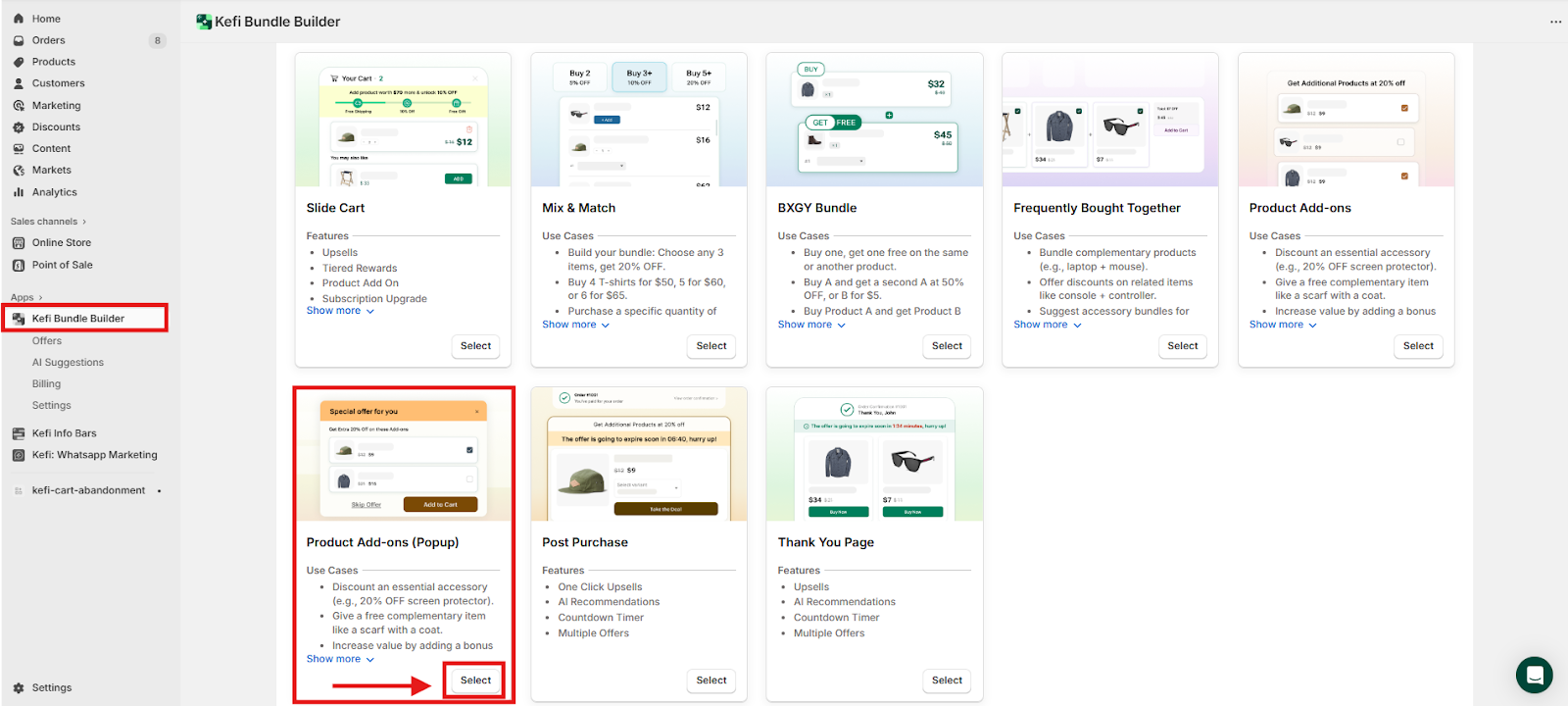The height and width of the screenshot is (706, 1568).
Task: Open Orders via its sidebar icon
Action: (x=19, y=40)
